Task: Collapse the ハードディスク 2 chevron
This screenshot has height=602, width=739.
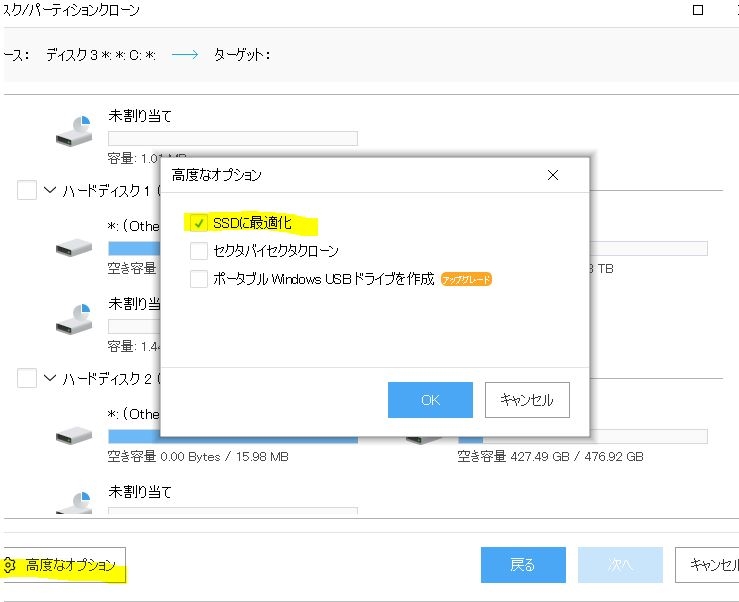Action: tap(50, 378)
